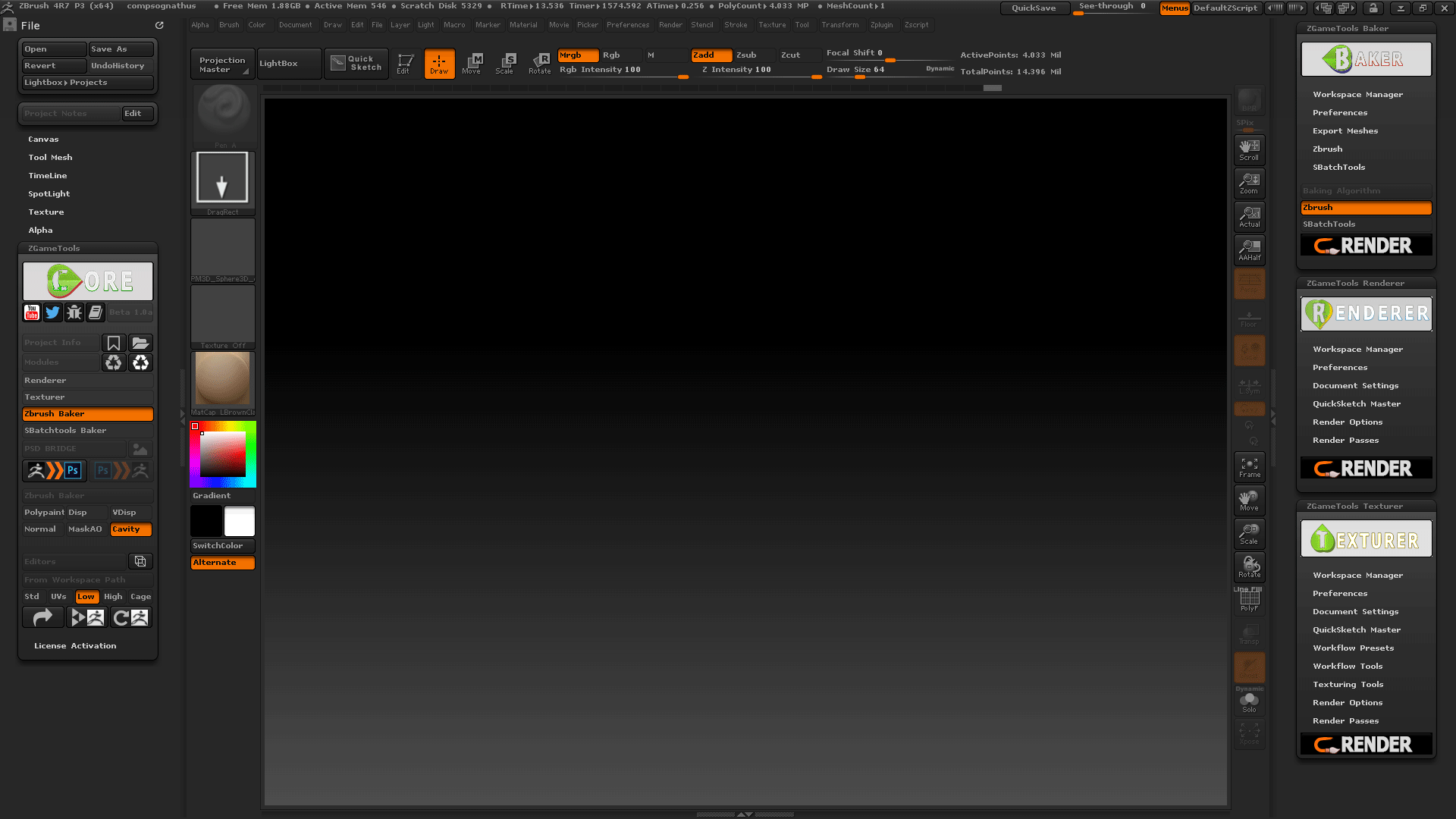1456x819 pixels.
Task: Toggle Mrgb painting mode
Action: click(577, 55)
